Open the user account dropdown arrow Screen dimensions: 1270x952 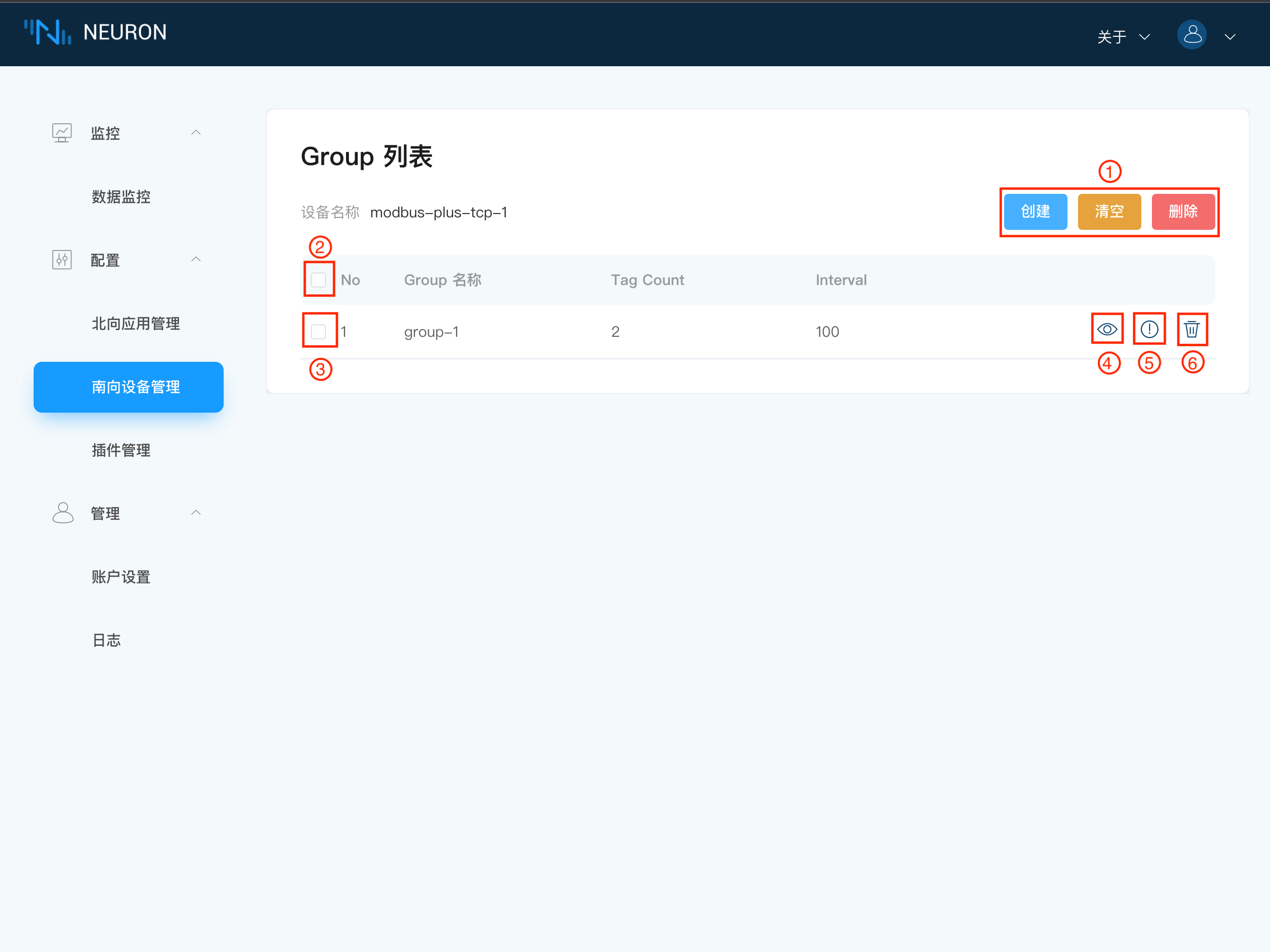coord(1229,37)
